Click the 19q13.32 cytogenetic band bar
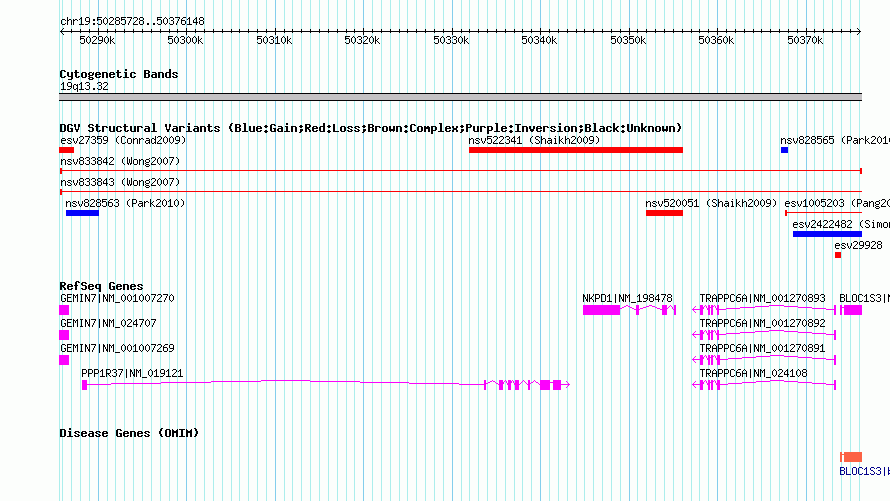Image resolution: width=890 pixels, height=501 pixels. (x=461, y=97)
